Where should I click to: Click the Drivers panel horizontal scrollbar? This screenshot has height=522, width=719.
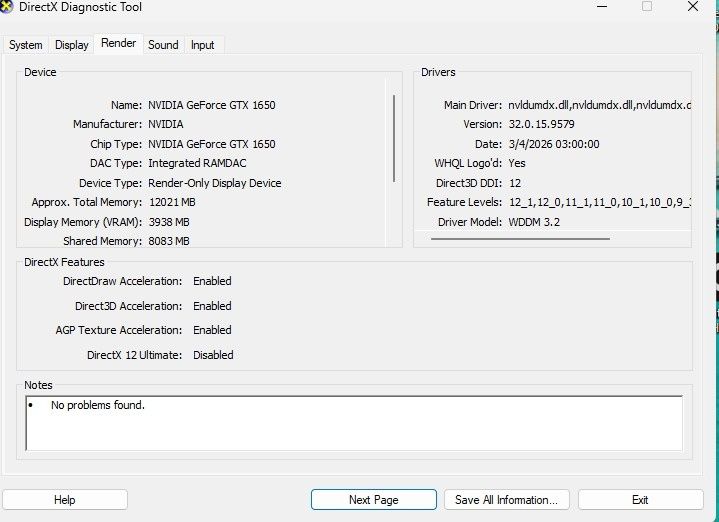pyautogui.click(x=520, y=239)
